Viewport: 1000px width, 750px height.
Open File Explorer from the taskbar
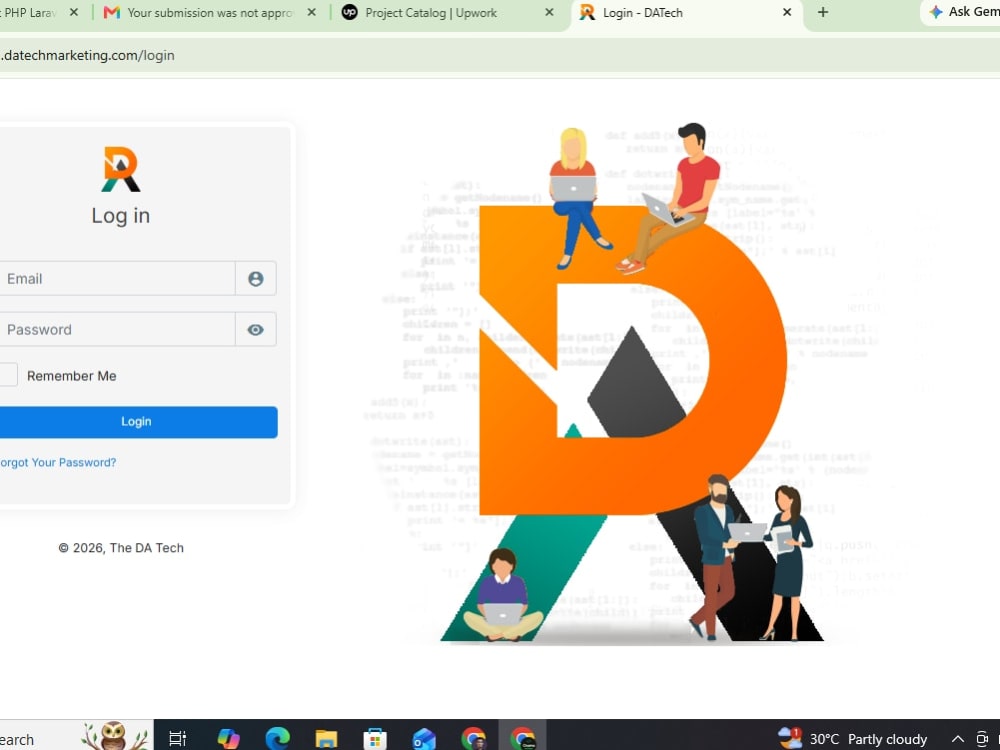(326, 739)
